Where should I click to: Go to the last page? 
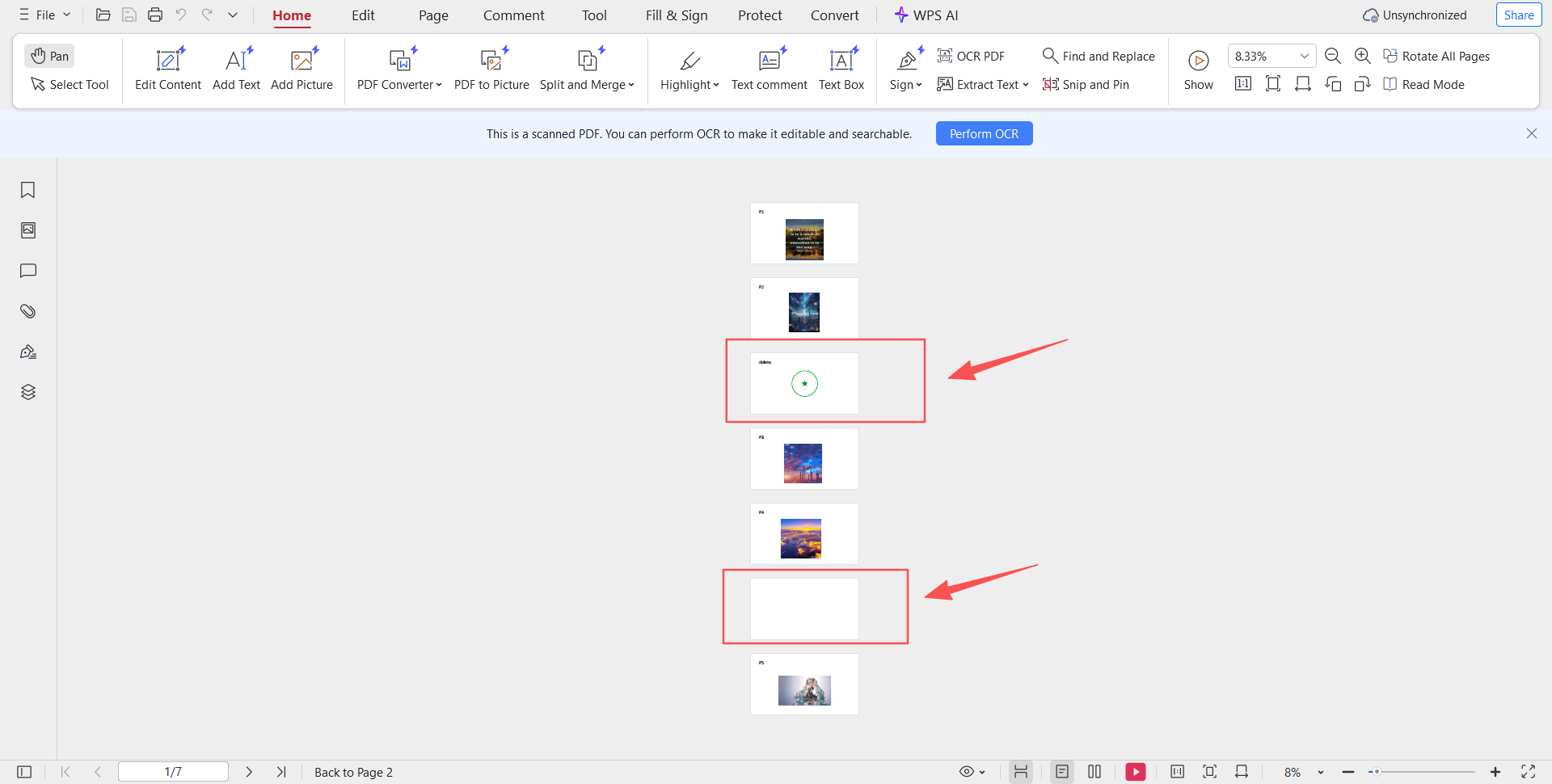[x=281, y=772]
